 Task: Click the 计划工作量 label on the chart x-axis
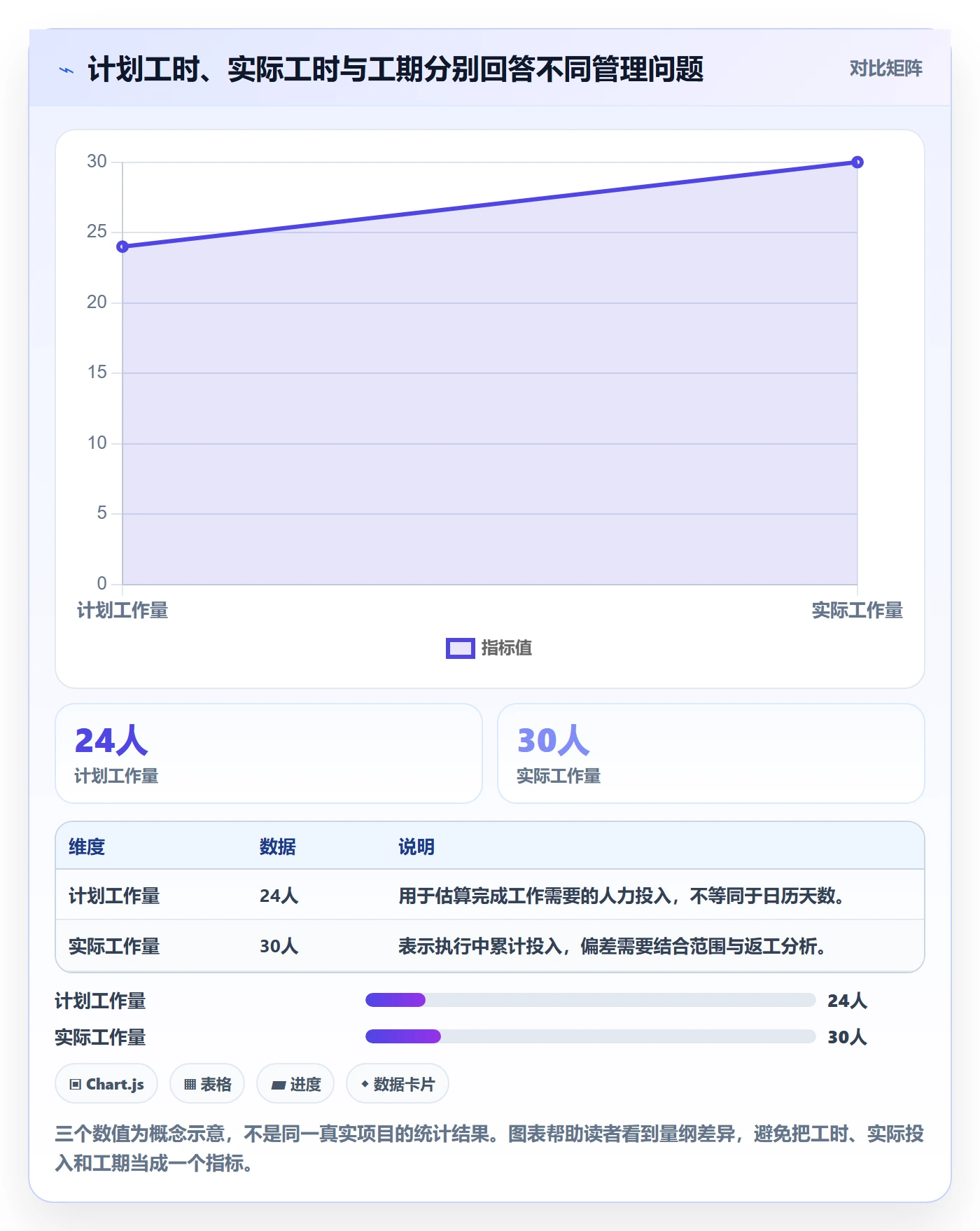(122, 611)
